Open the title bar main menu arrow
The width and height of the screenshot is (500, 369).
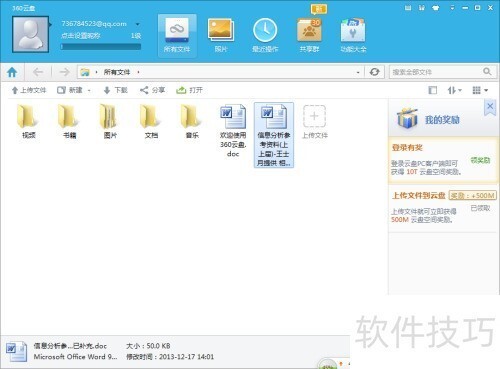[x=452, y=8]
